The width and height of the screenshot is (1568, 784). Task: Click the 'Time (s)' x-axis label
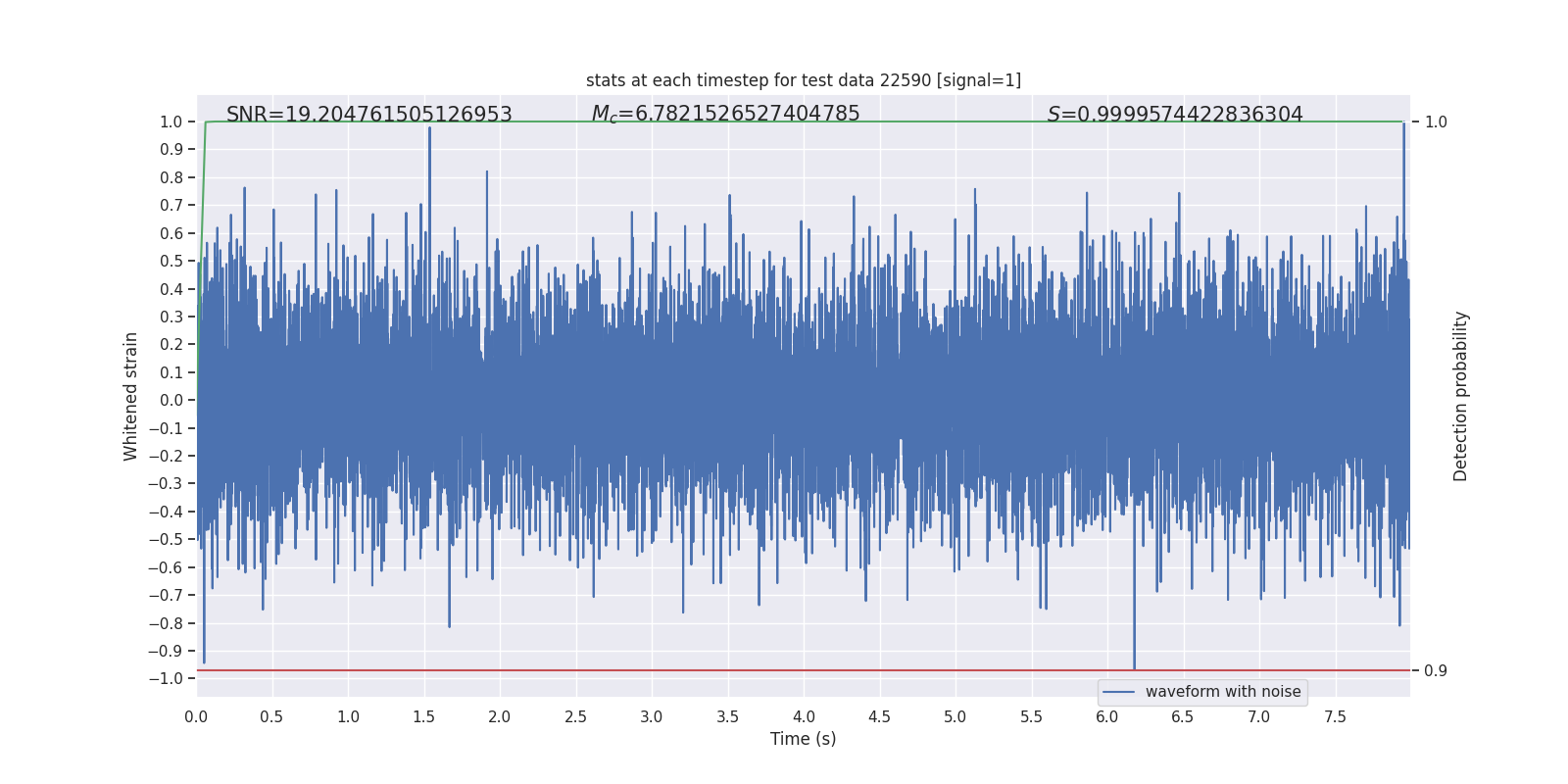[804, 739]
